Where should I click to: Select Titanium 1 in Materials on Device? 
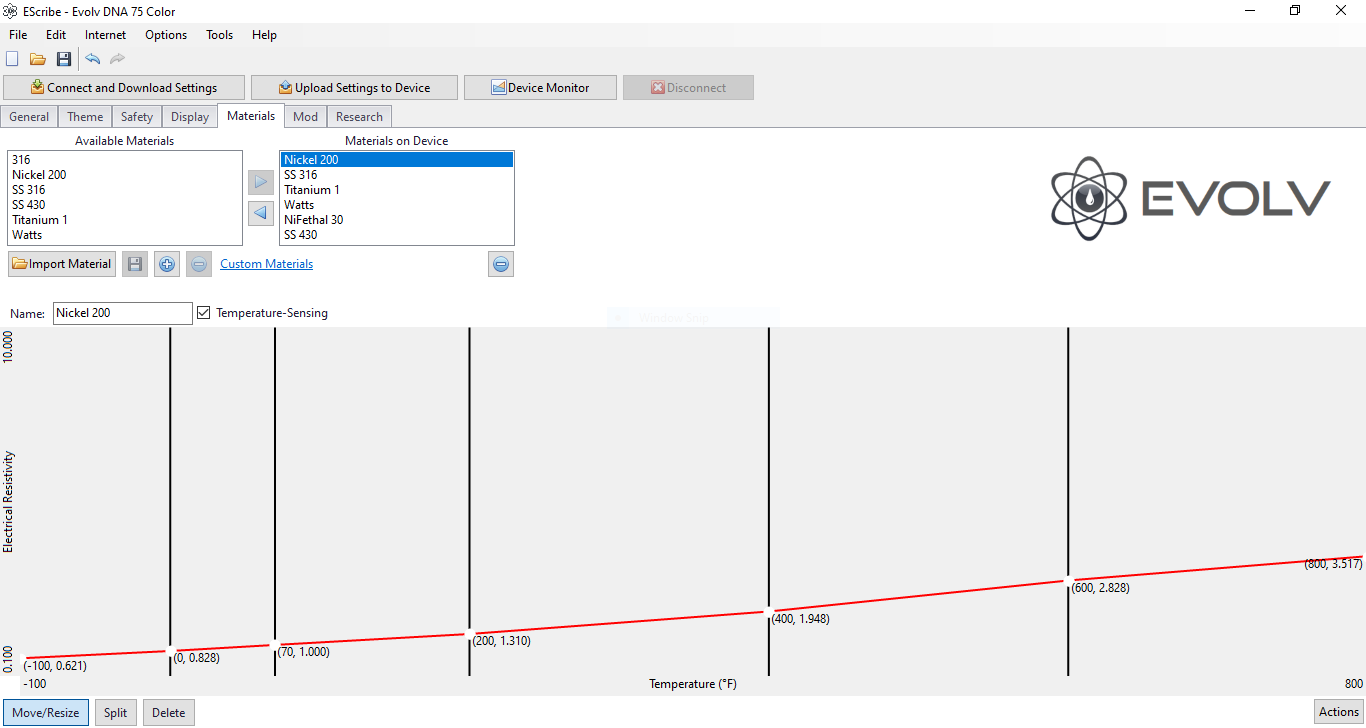click(312, 190)
